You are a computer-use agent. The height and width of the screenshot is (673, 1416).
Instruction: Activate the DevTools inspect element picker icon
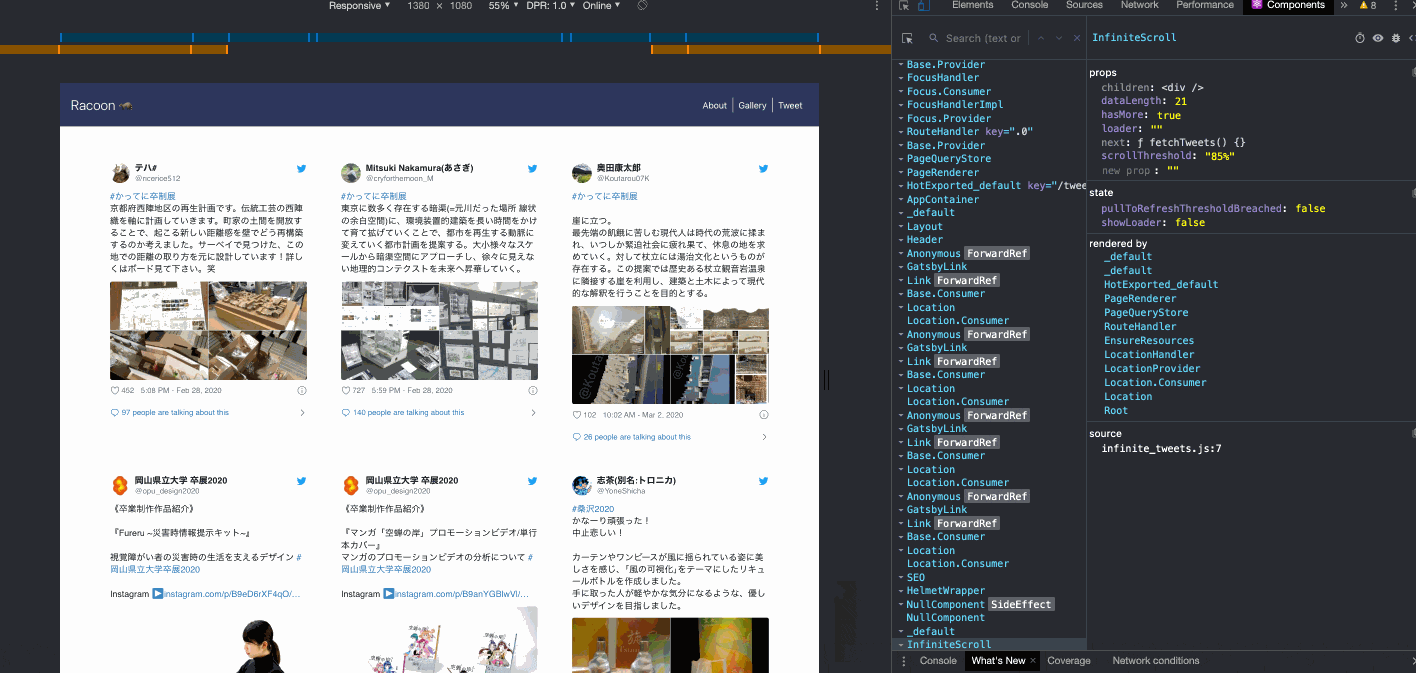tap(904, 5)
